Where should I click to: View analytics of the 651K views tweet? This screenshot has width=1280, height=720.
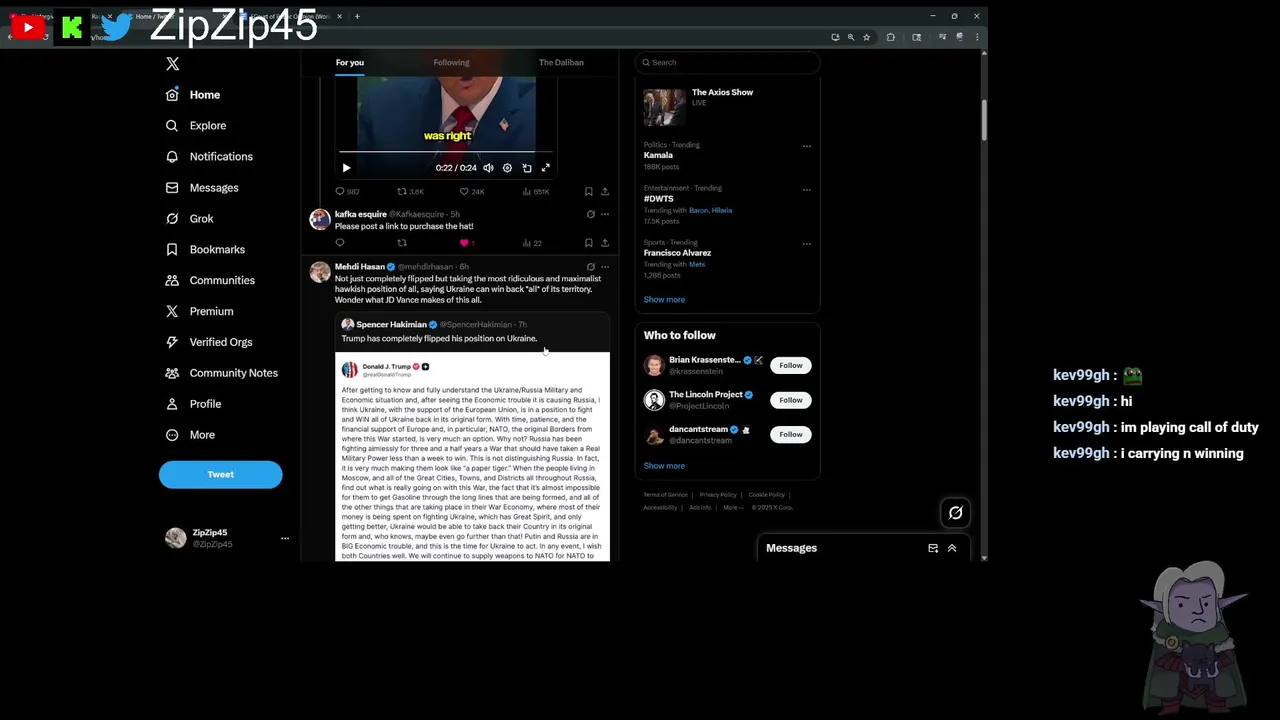point(536,191)
